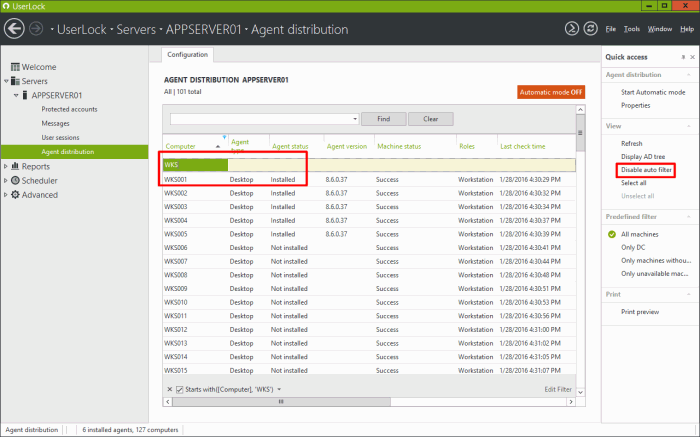
Task: Collapse the APPSERVER01 tree node
Action: pos(16,95)
